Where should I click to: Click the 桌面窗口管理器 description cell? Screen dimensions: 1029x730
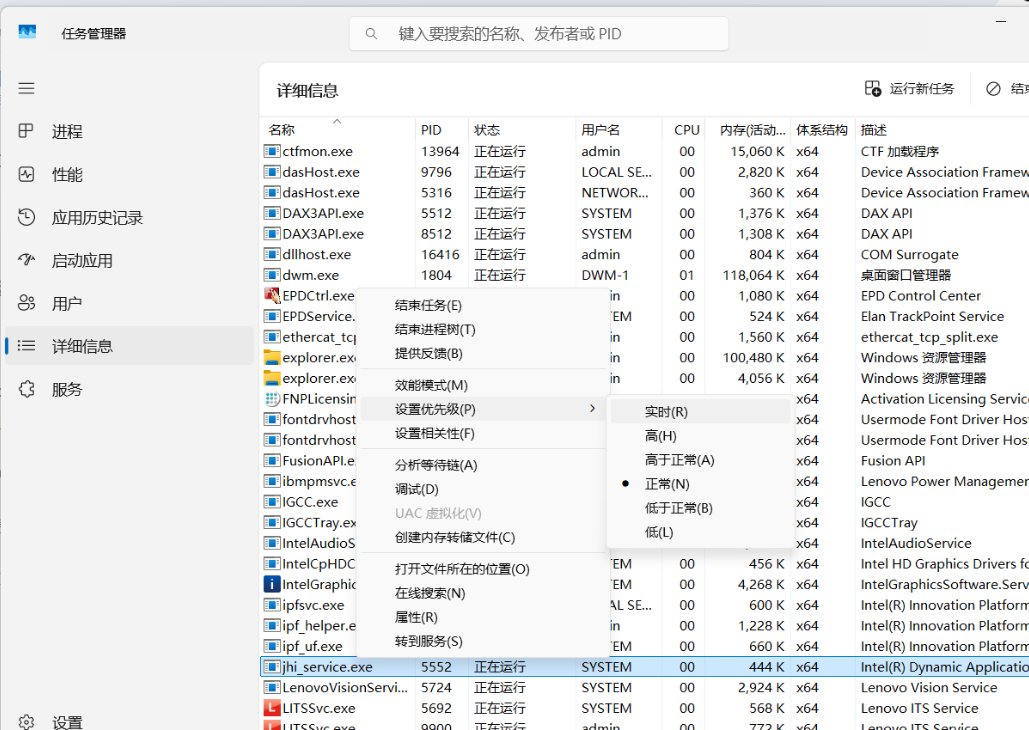906,275
